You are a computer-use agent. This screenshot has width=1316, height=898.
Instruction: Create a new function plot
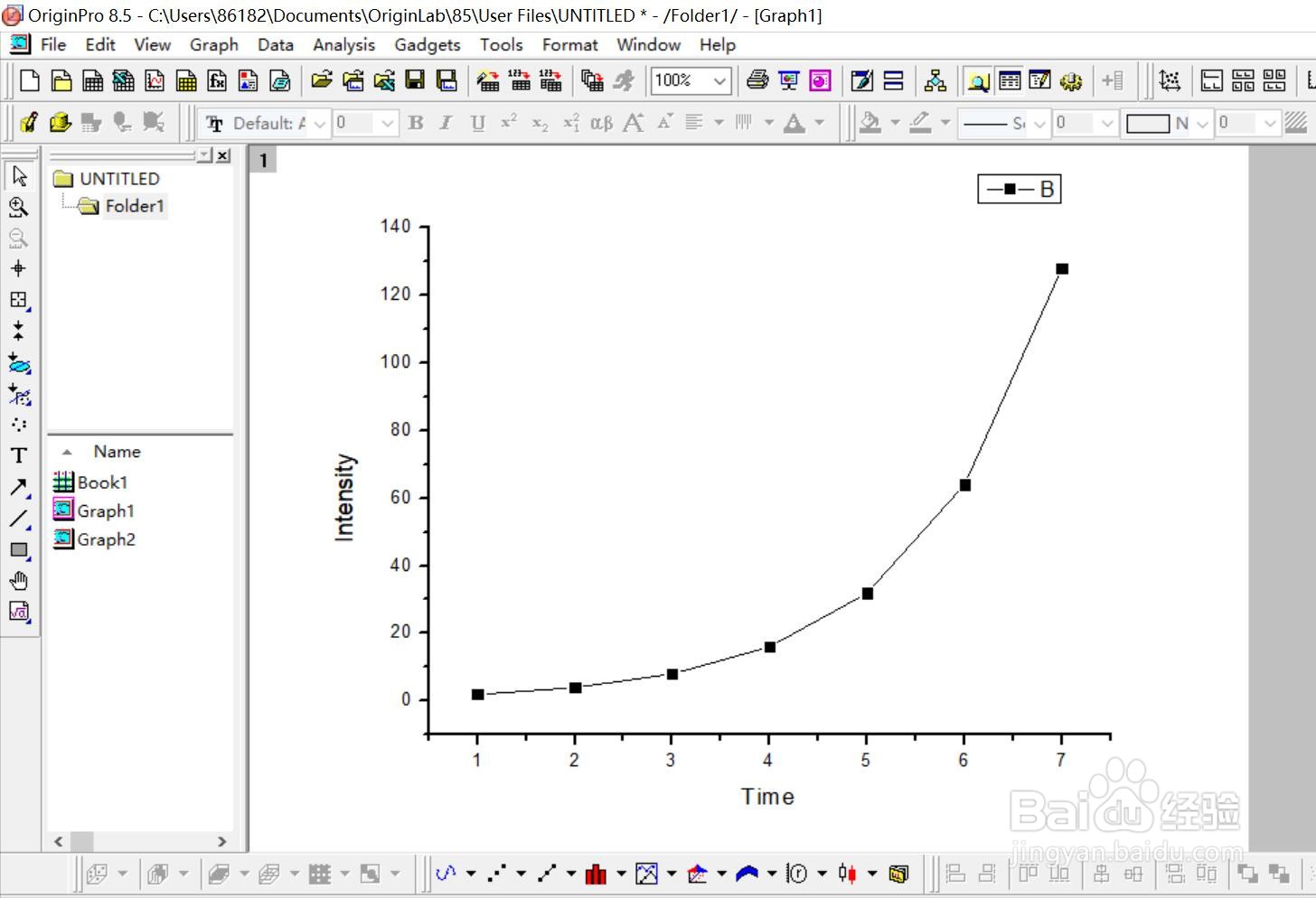(217, 81)
